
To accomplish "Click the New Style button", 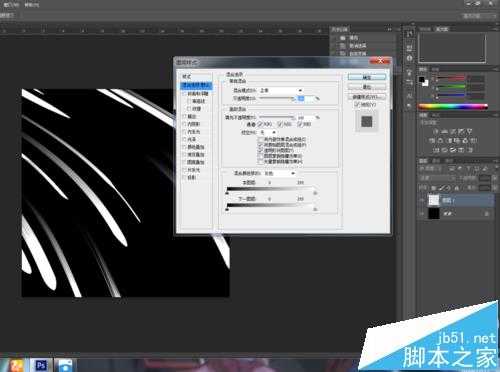I will (x=367, y=97).
